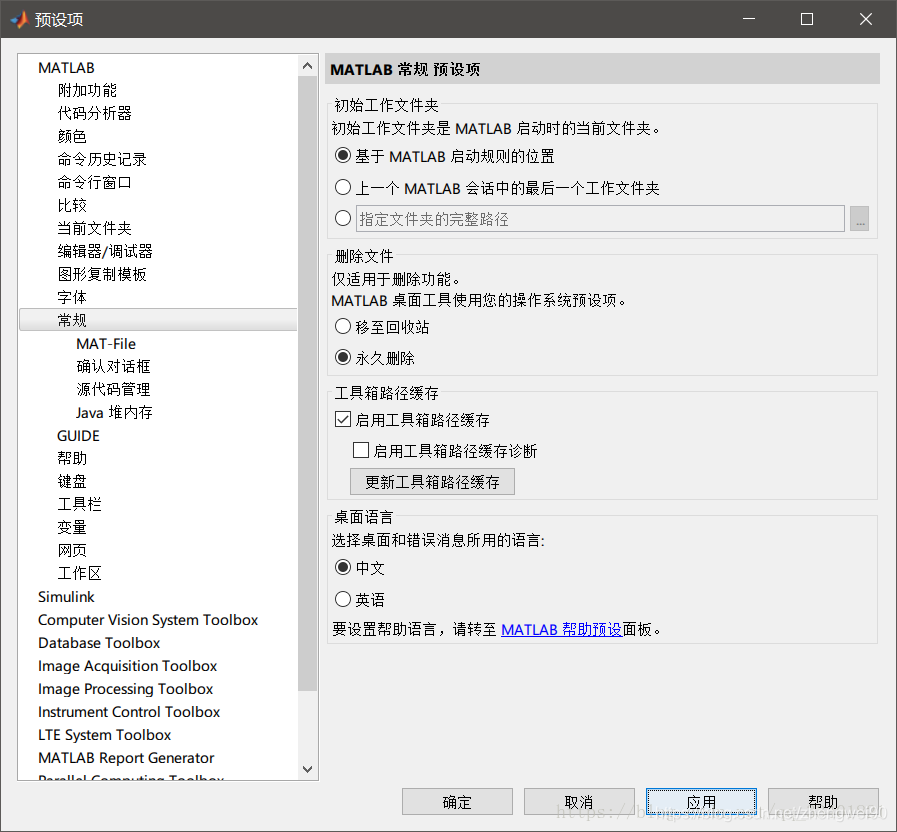
Task: Select MATLAB Report Generator
Action: coord(126,758)
